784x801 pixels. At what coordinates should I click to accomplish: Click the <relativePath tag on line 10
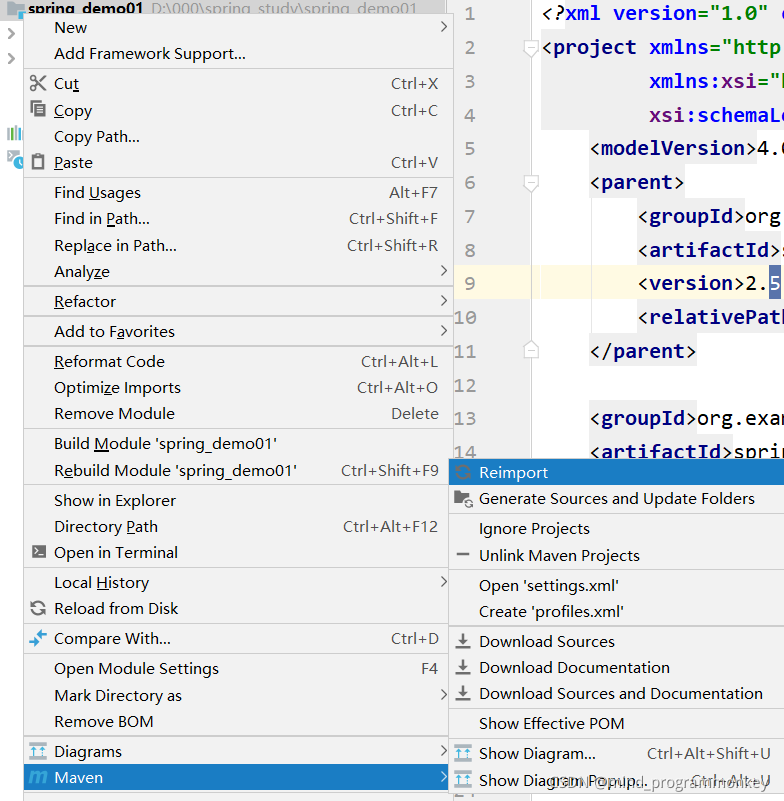(x=710, y=317)
